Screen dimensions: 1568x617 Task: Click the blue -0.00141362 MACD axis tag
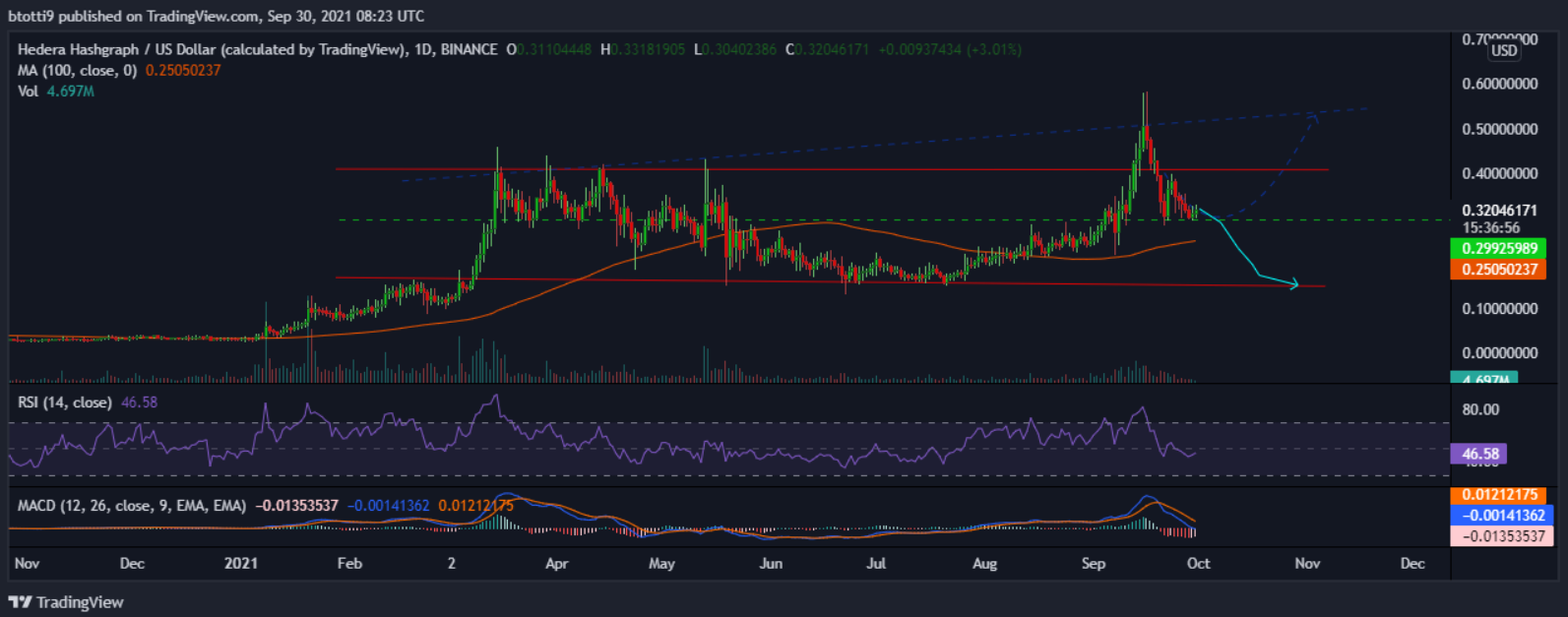(x=1501, y=516)
